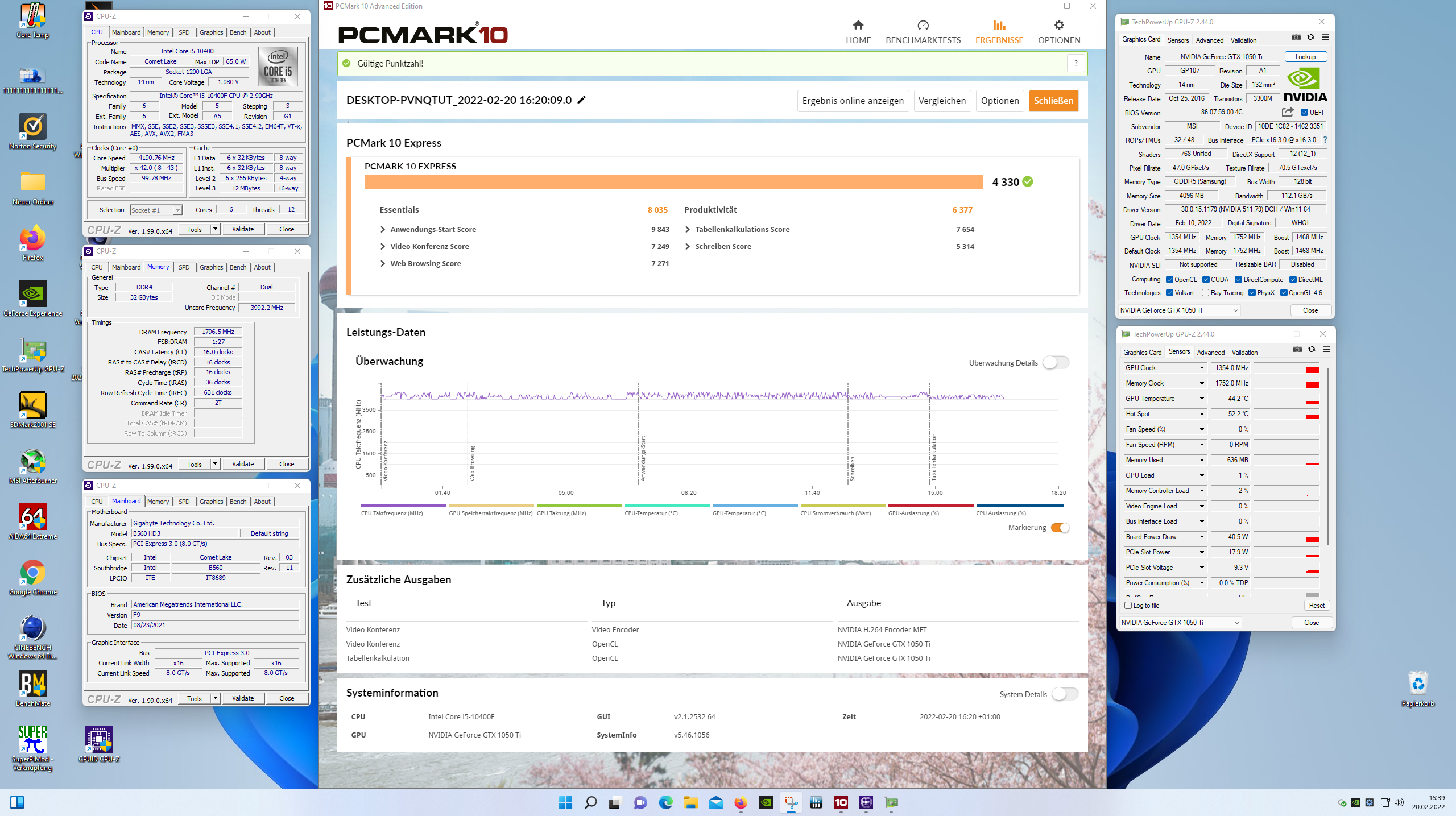Expand Web Browsing Score row
This screenshot has width=1456, height=816.
coord(382,264)
